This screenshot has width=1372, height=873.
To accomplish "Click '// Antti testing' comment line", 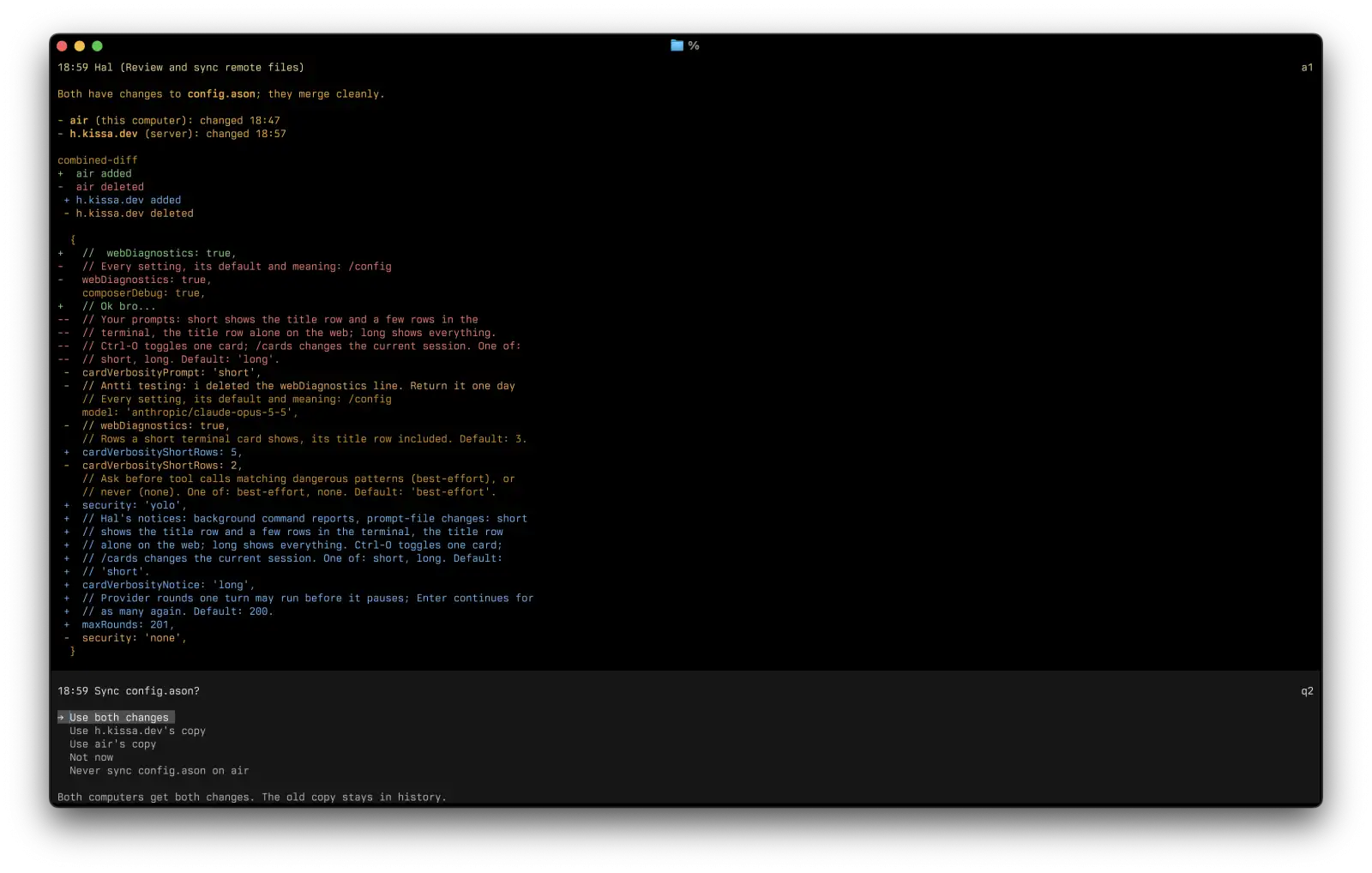I will [289, 386].
